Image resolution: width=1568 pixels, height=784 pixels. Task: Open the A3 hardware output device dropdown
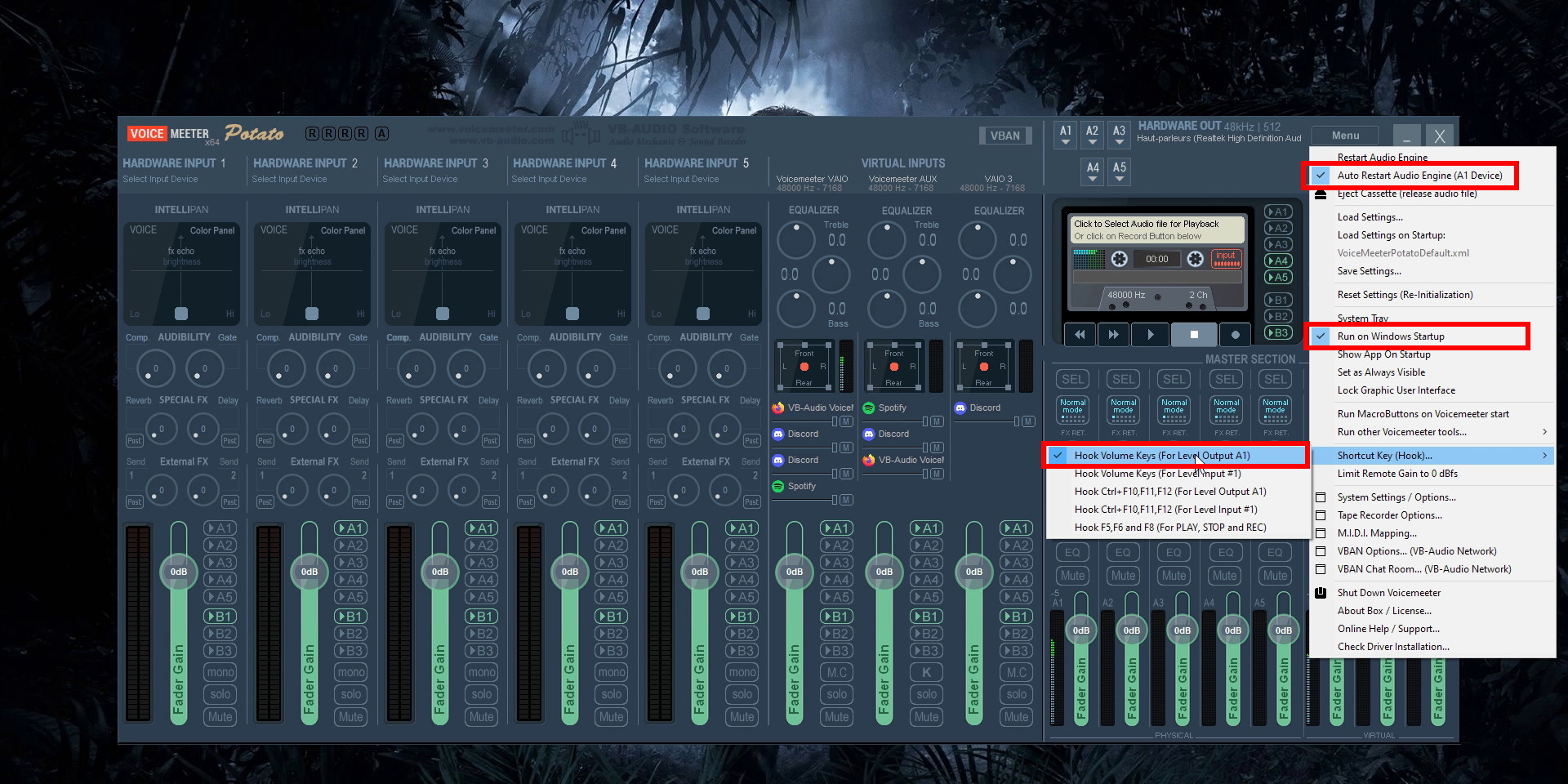coord(1120,135)
